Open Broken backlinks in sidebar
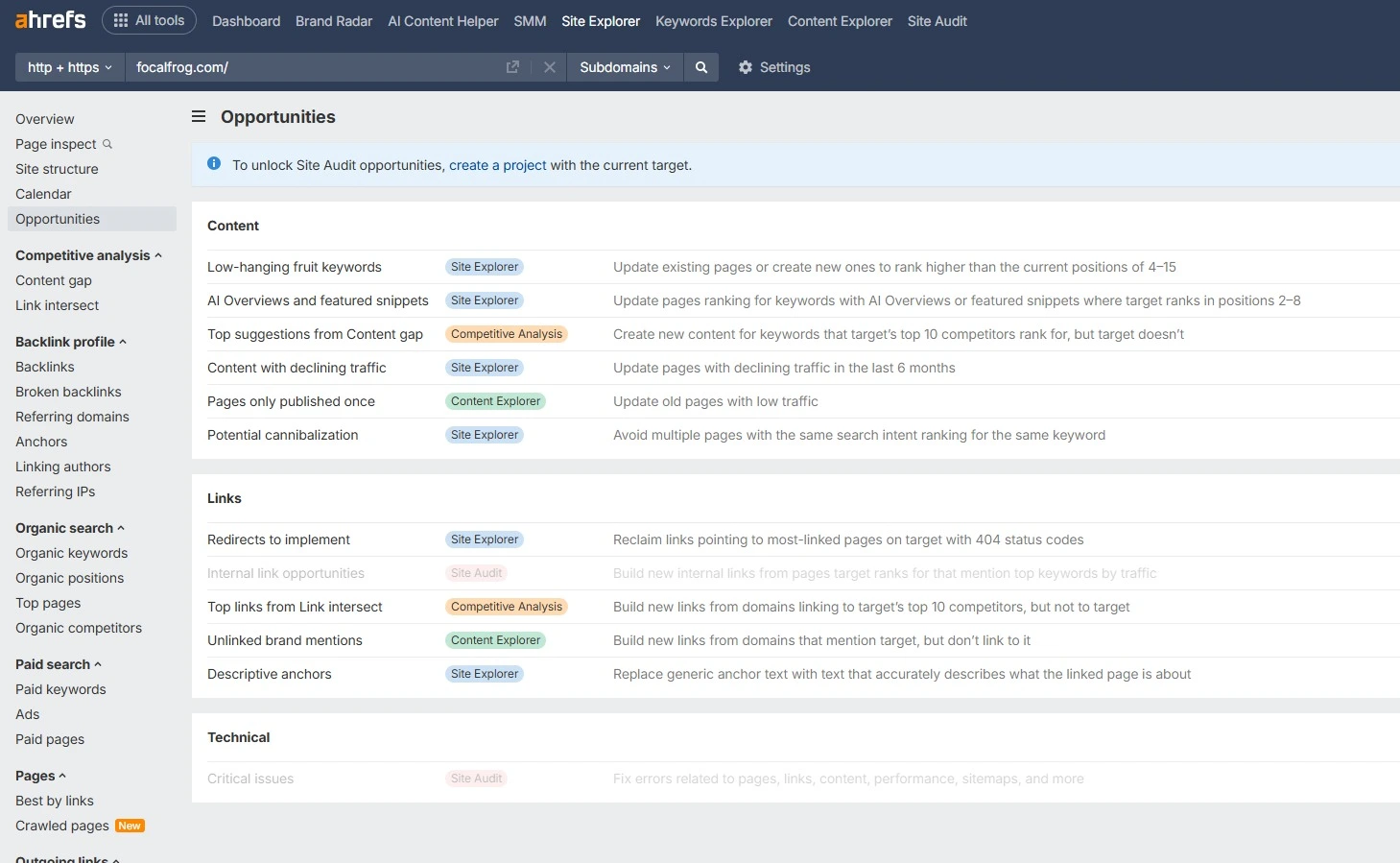Viewport: 1400px width, 863px height. tap(68, 392)
